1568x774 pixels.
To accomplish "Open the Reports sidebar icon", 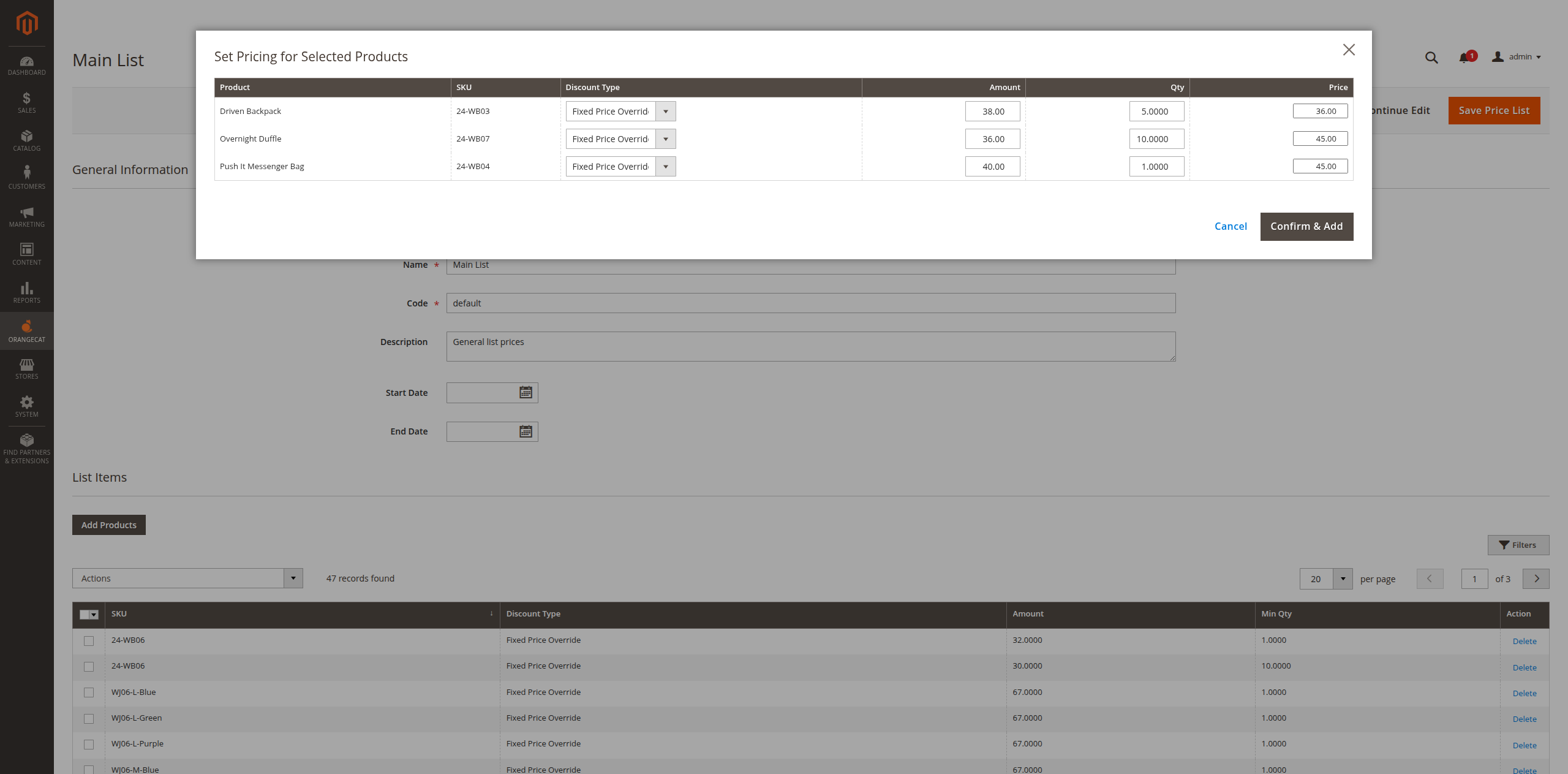I will [x=26, y=292].
